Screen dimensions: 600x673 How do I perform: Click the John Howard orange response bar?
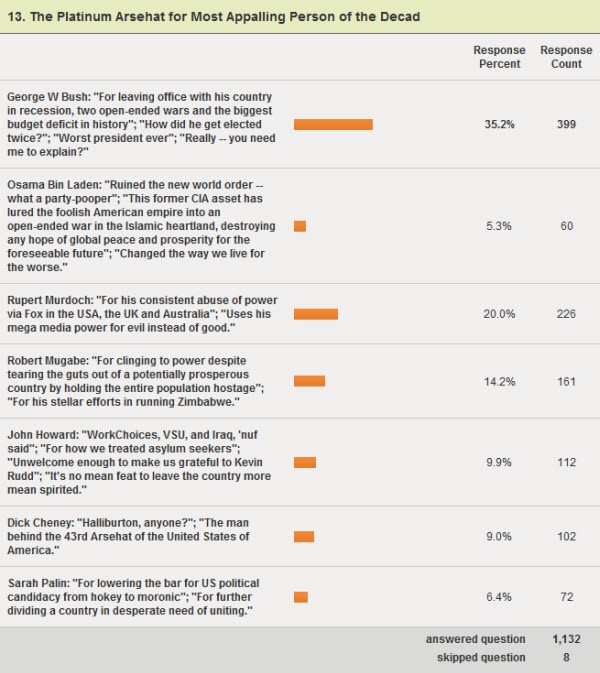click(x=305, y=462)
